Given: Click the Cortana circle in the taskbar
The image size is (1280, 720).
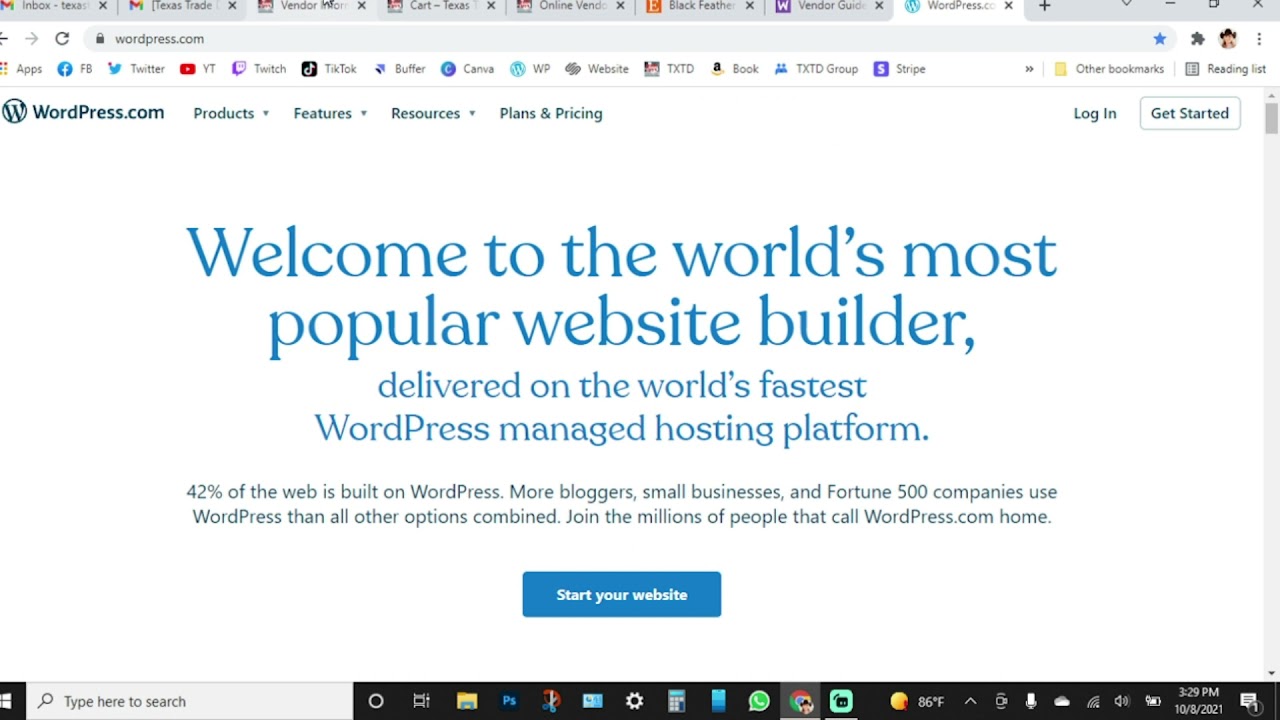Looking at the screenshot, I should pyautogui.click(x=376, y=701).
